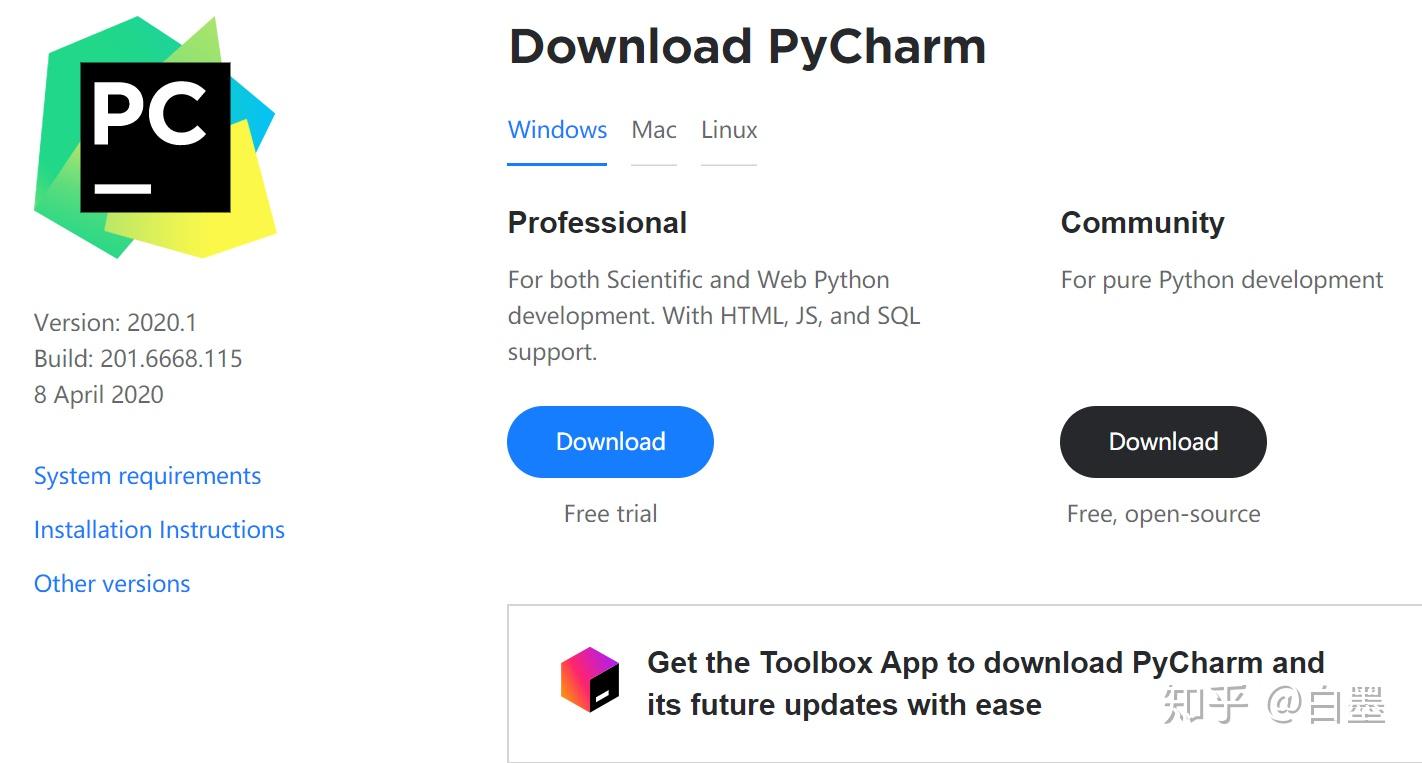Download PyCharm Professional edition
This screenshot has height=763, width=1422.
[x=610, y=441]
